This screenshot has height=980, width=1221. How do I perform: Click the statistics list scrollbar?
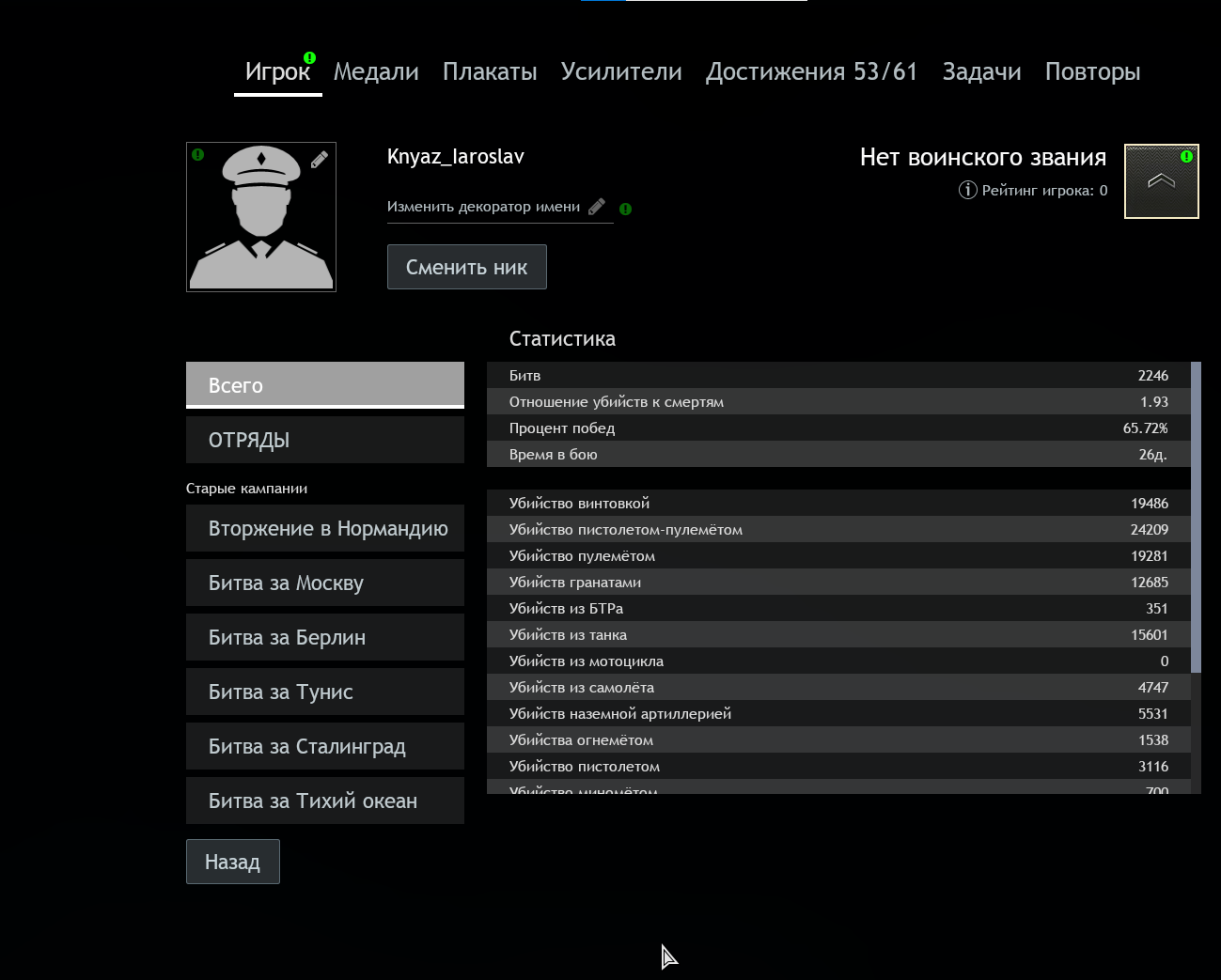coord(1196,517)
